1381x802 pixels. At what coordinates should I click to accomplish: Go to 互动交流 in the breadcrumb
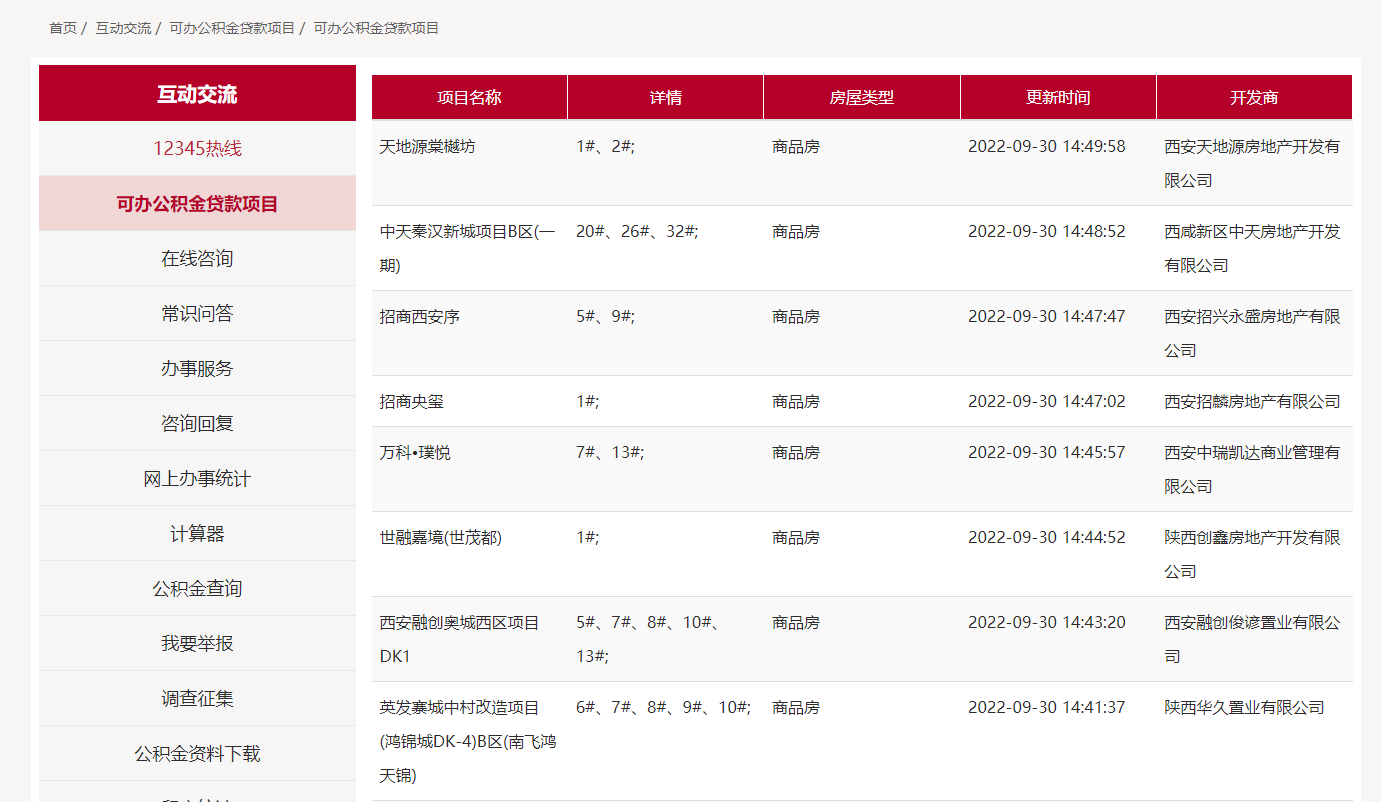pos(123,28)
